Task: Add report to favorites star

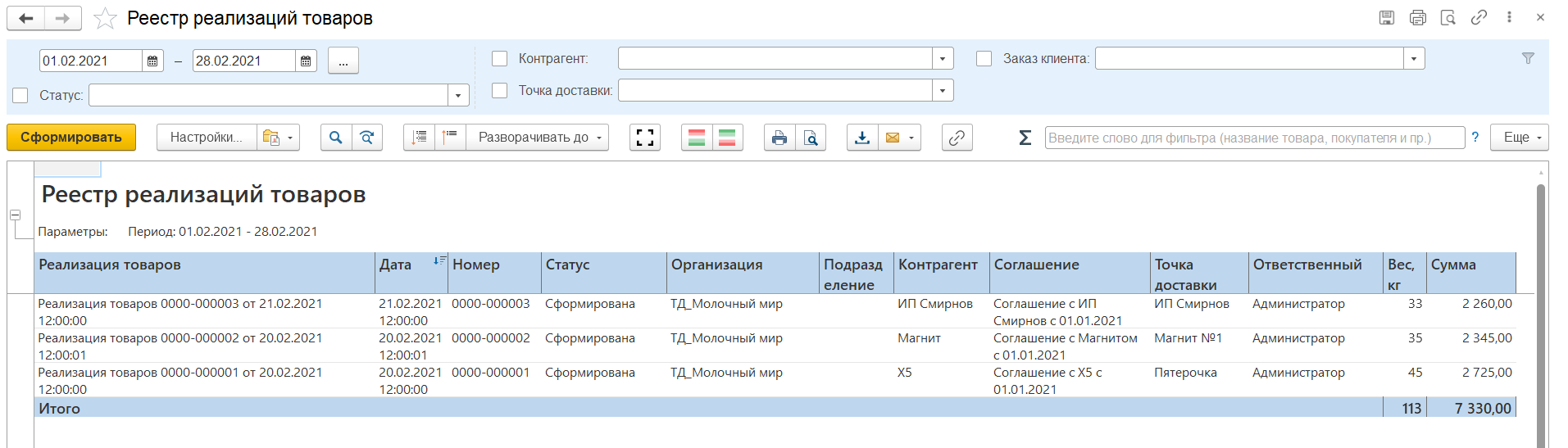Action: (x=105, y=18)
